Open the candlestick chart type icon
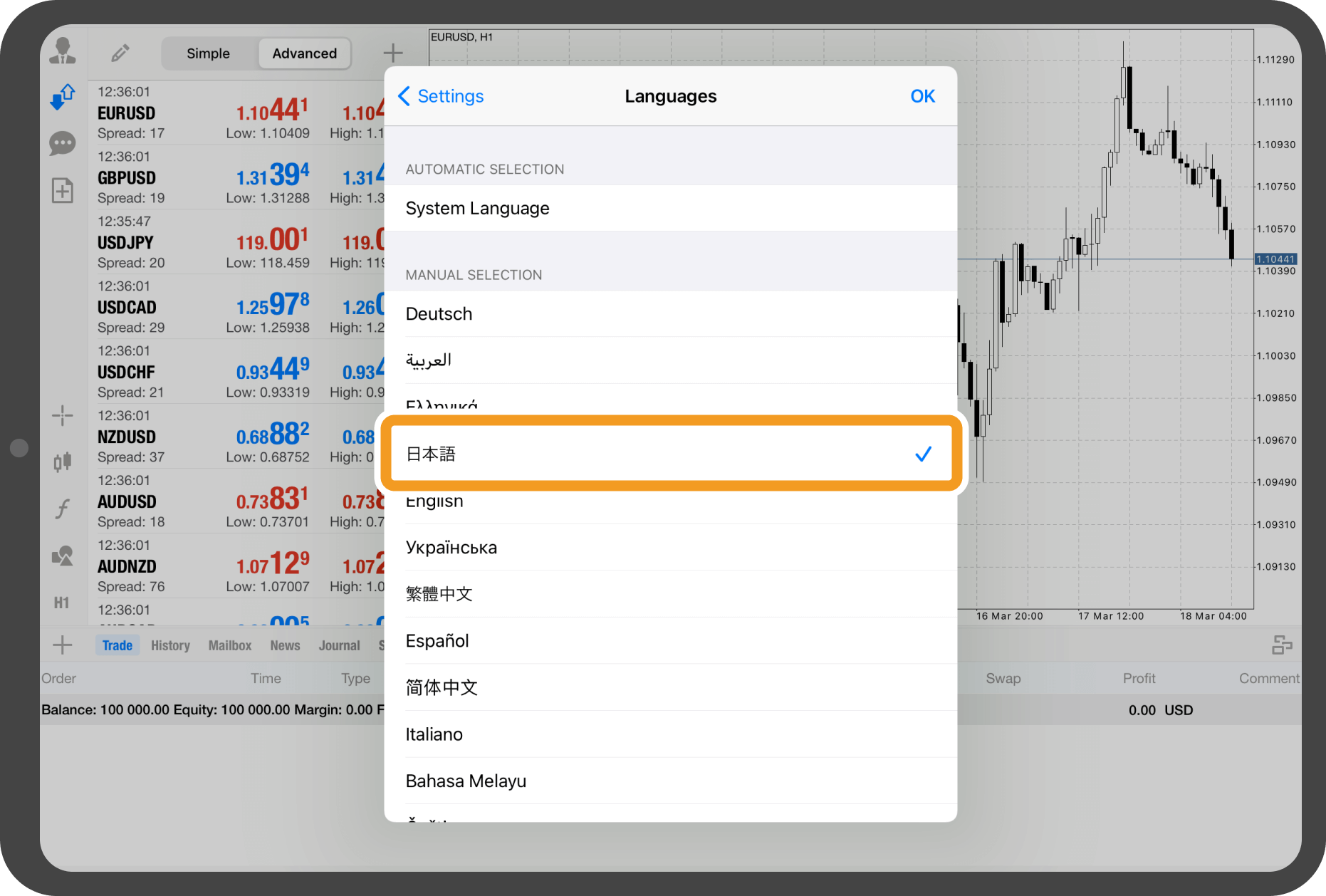The height and width of the screenshot is (896, 1326). point(63,462)
